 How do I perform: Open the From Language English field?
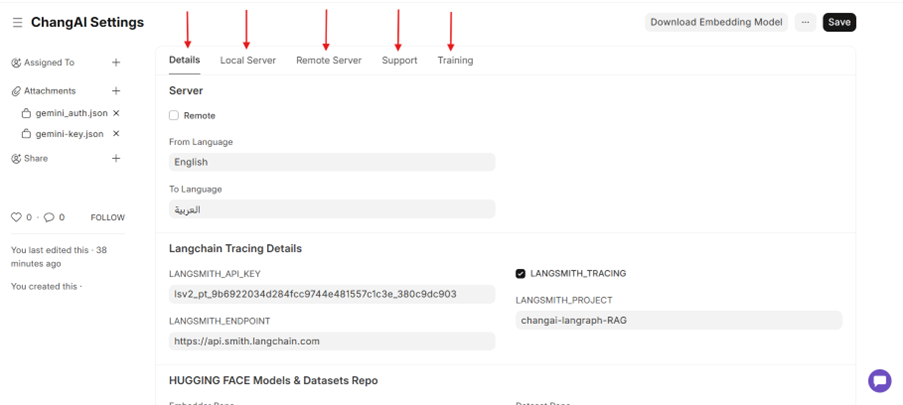tap(332, 162)
